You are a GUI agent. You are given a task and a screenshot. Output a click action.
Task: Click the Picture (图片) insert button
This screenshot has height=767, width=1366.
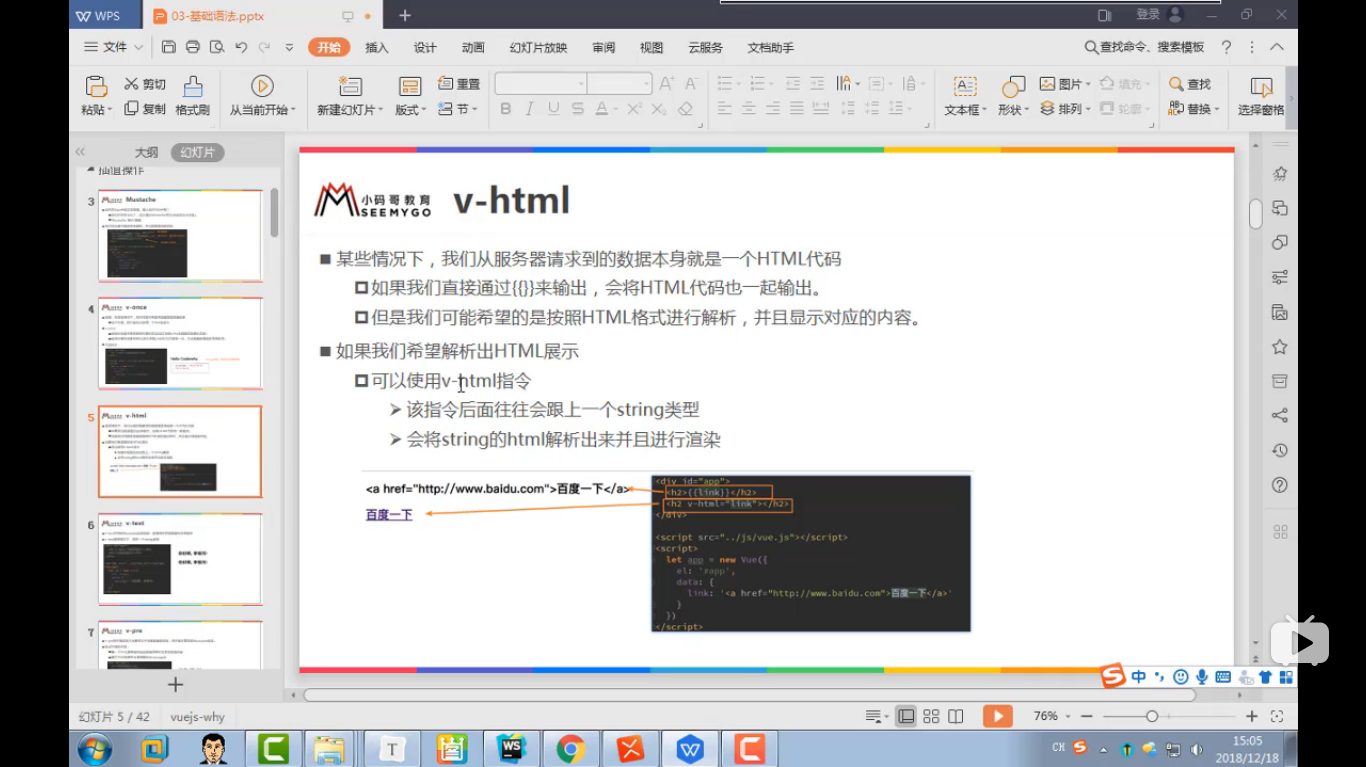[1065, 84]
